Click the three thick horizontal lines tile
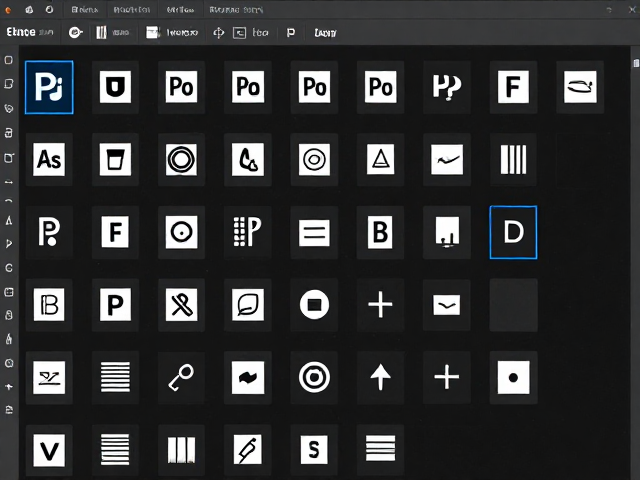The image size is (640, 480). [x=380, y=449]
